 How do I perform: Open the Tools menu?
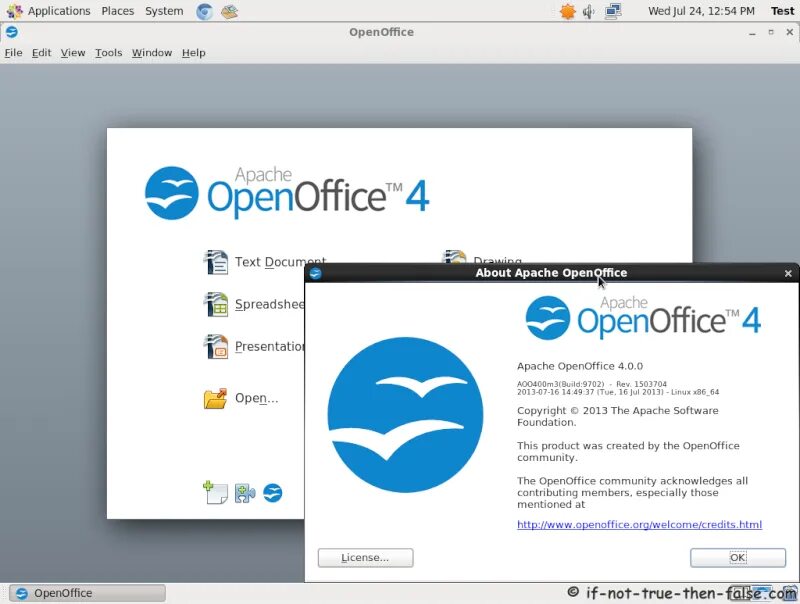109,53
